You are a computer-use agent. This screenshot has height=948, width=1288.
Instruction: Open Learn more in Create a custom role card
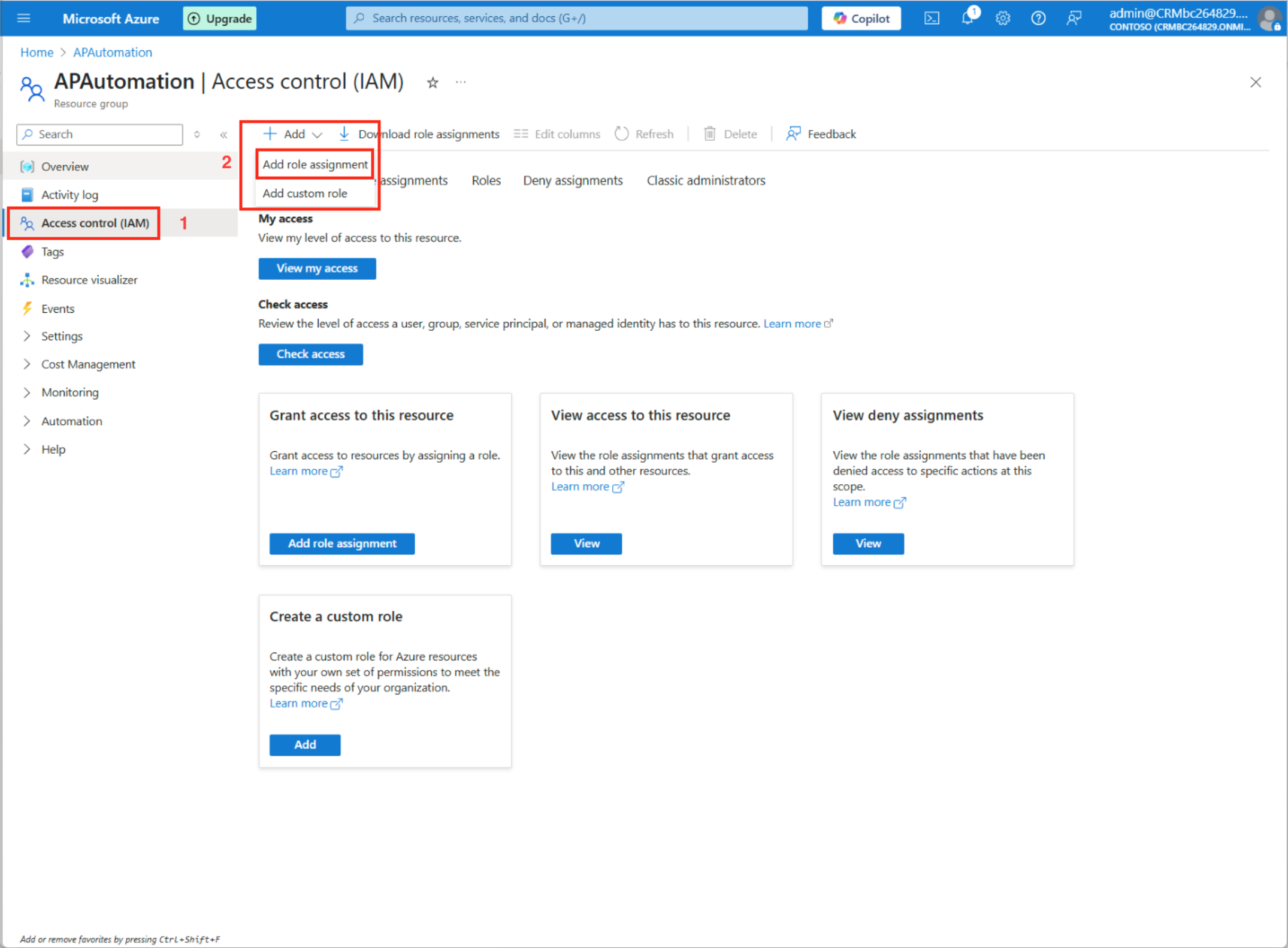(x=306, y=704)
